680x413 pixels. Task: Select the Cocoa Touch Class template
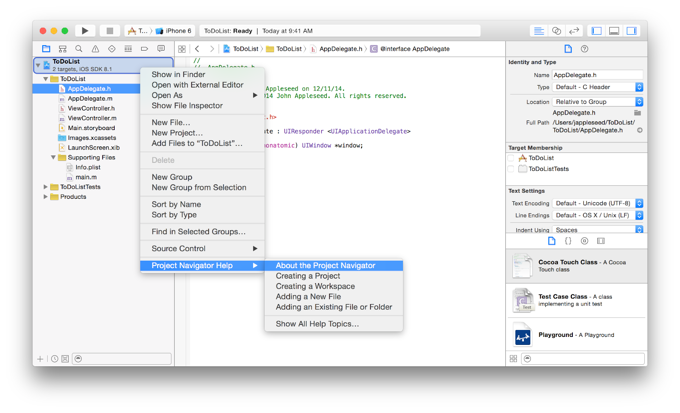(x=576, y=266)
